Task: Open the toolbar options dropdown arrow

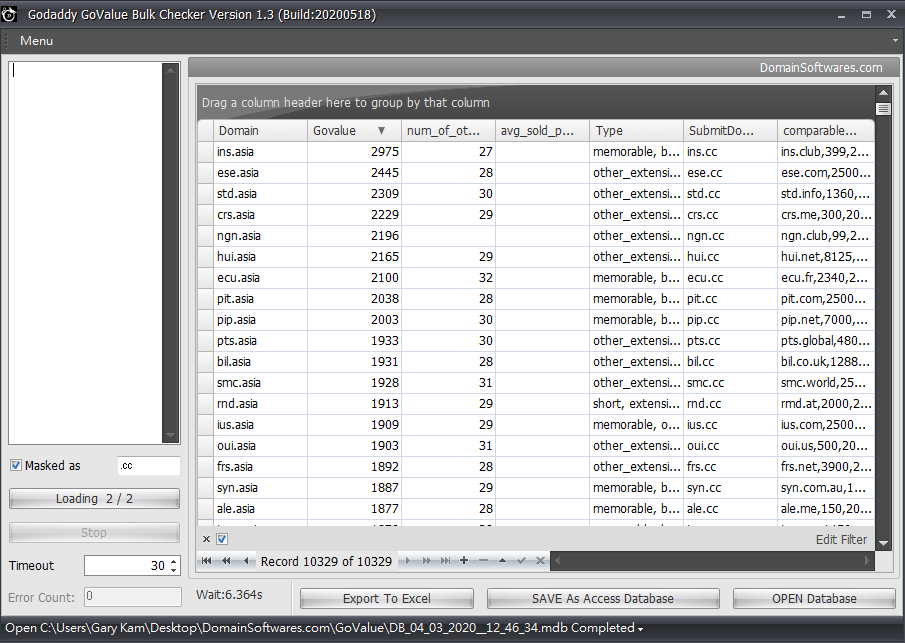Action: click(x=895, y=41)
